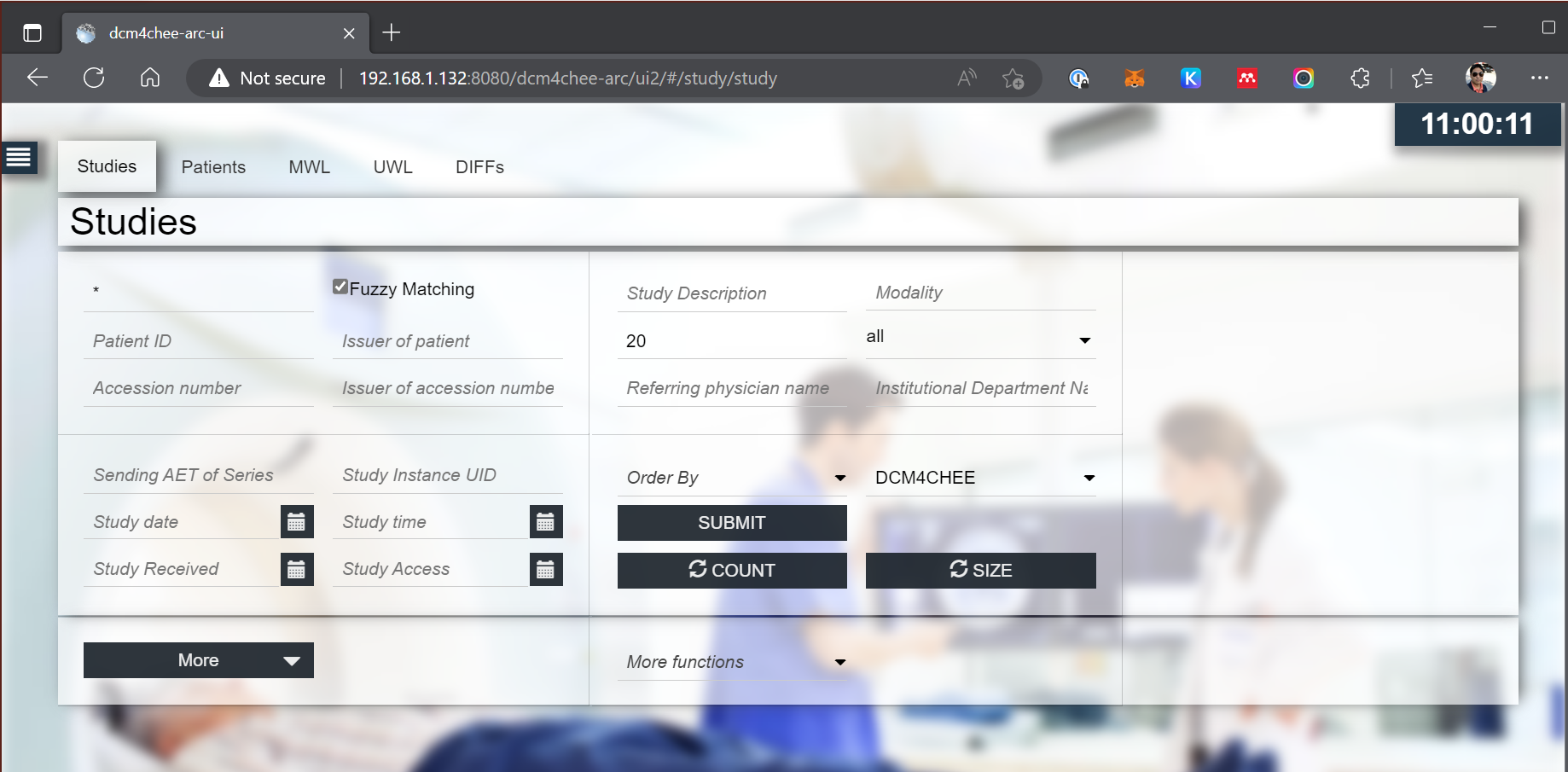
Task: Disable the Fuzzy Matching checkbox
Action: 340,287
